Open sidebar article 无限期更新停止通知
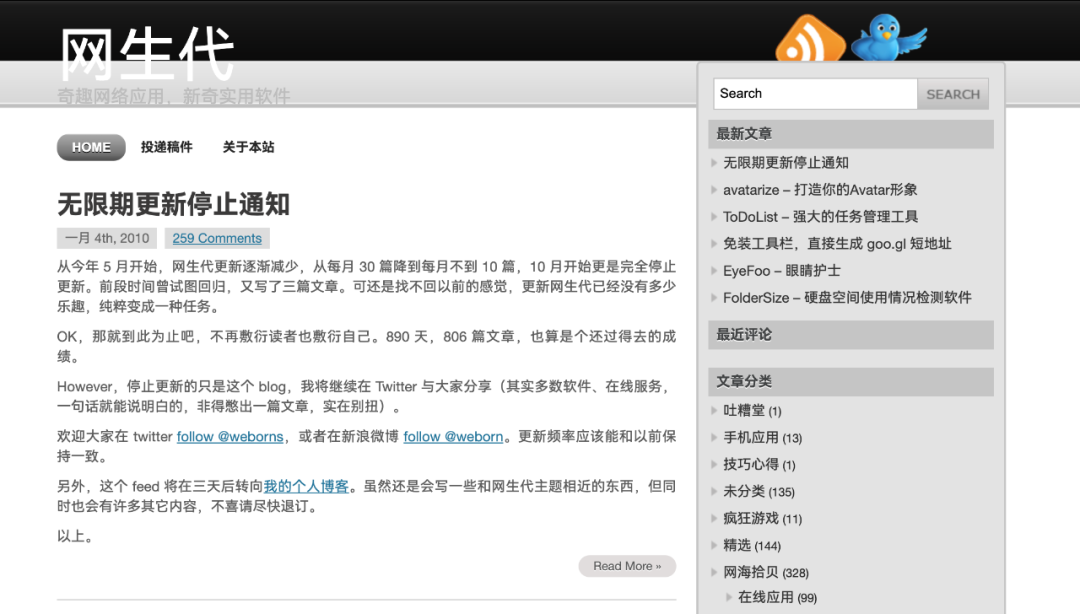Viewport: 1080px width, 614px height. (x=785, y=163)
